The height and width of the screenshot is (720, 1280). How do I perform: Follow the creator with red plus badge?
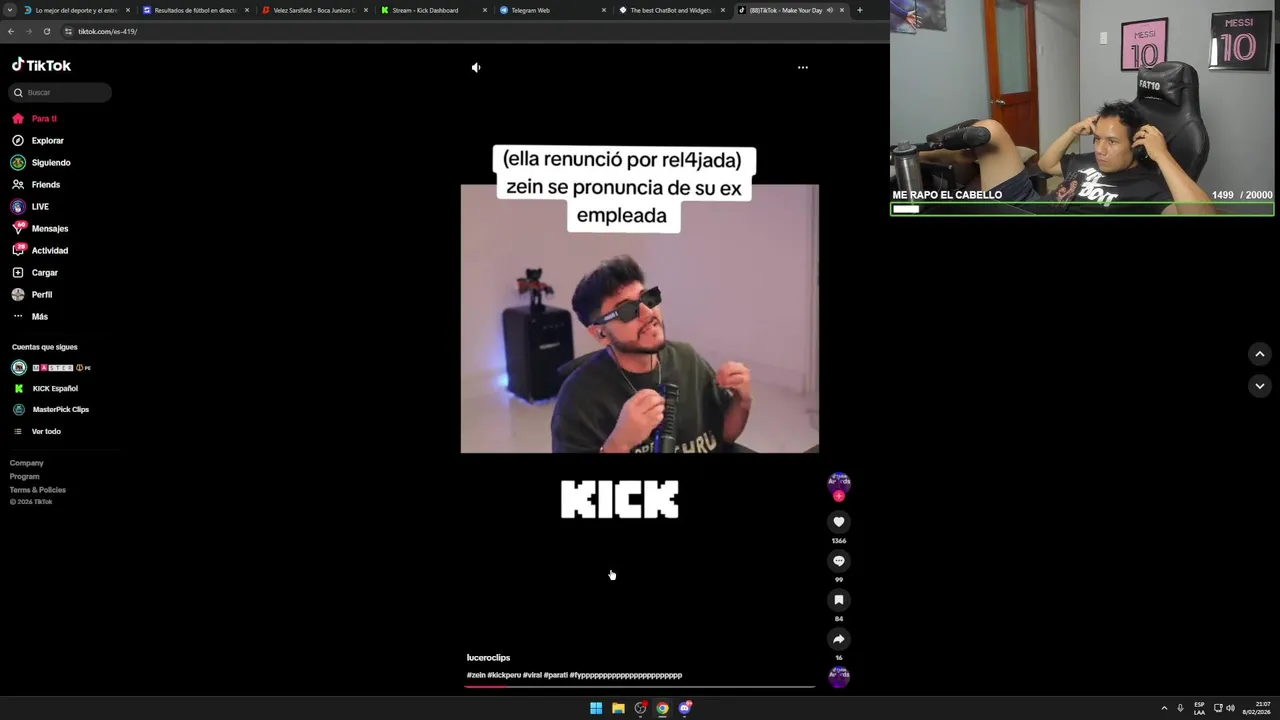(x=839, y=496)
